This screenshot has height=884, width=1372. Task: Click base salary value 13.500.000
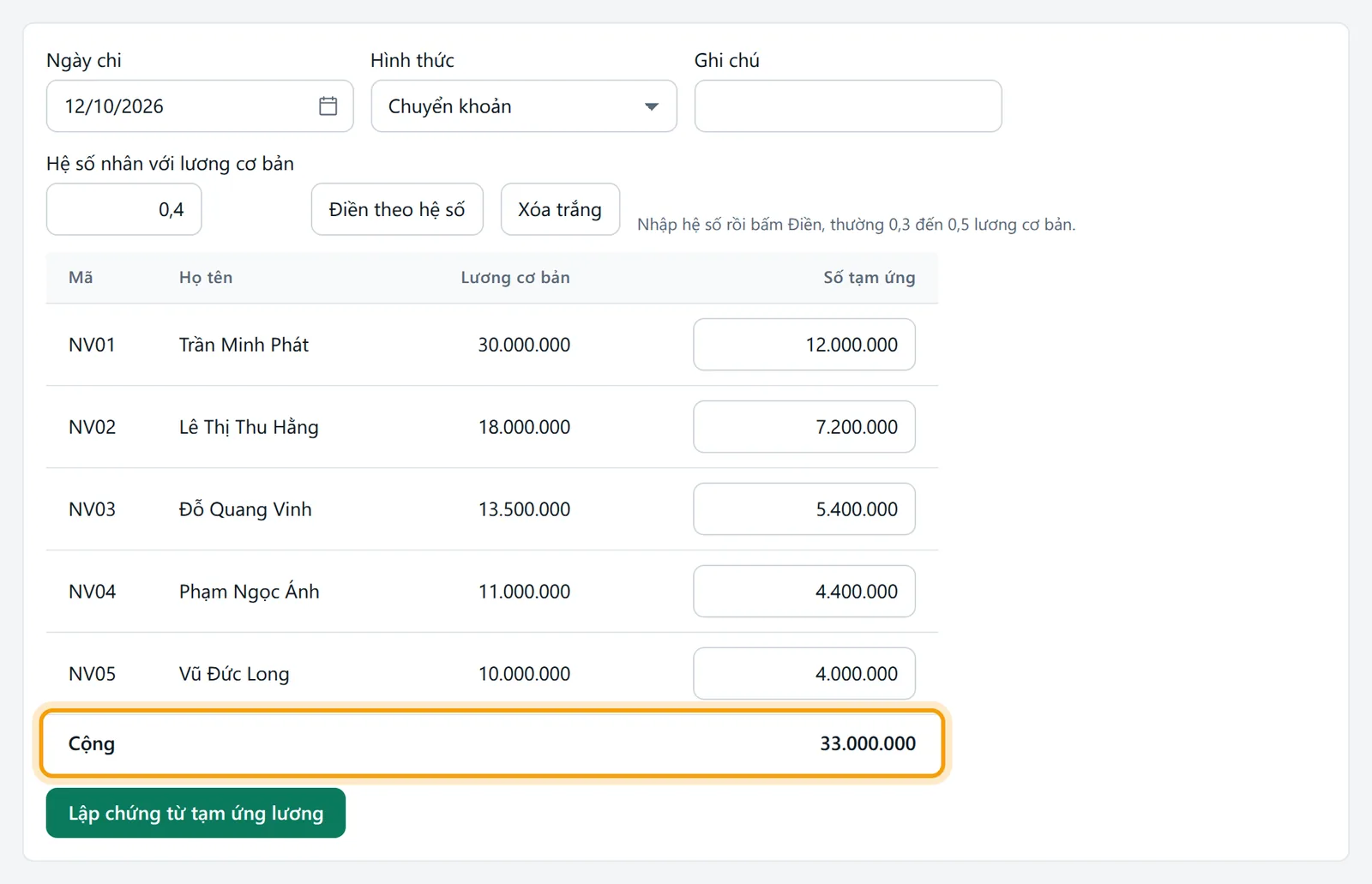point(524,509)
